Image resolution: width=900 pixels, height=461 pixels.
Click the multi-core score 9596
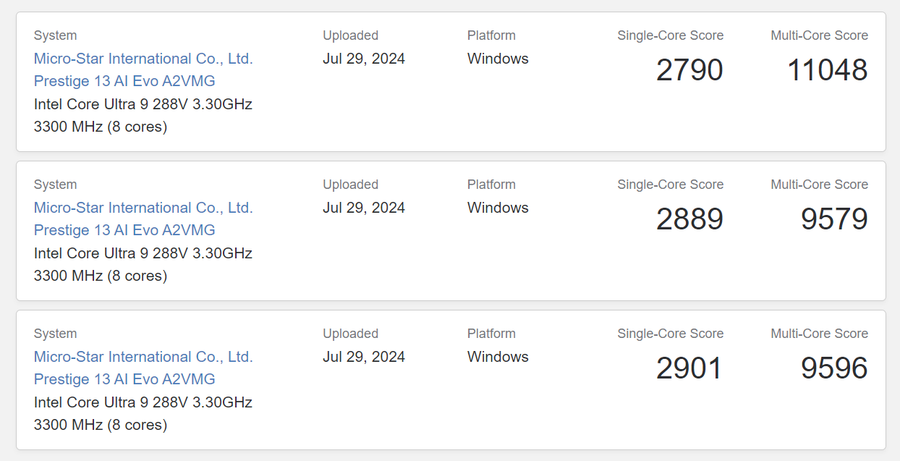[x=834, y=368]
